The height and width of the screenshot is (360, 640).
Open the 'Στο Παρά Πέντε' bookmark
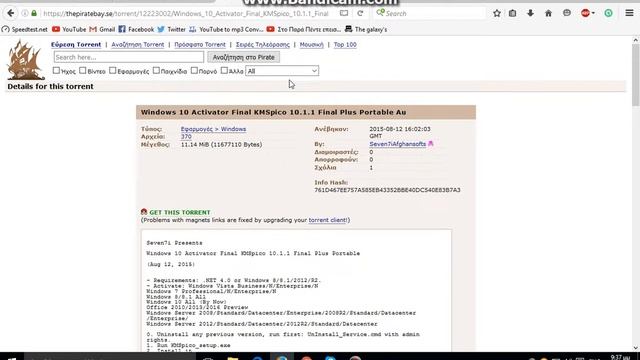(304, 29)
